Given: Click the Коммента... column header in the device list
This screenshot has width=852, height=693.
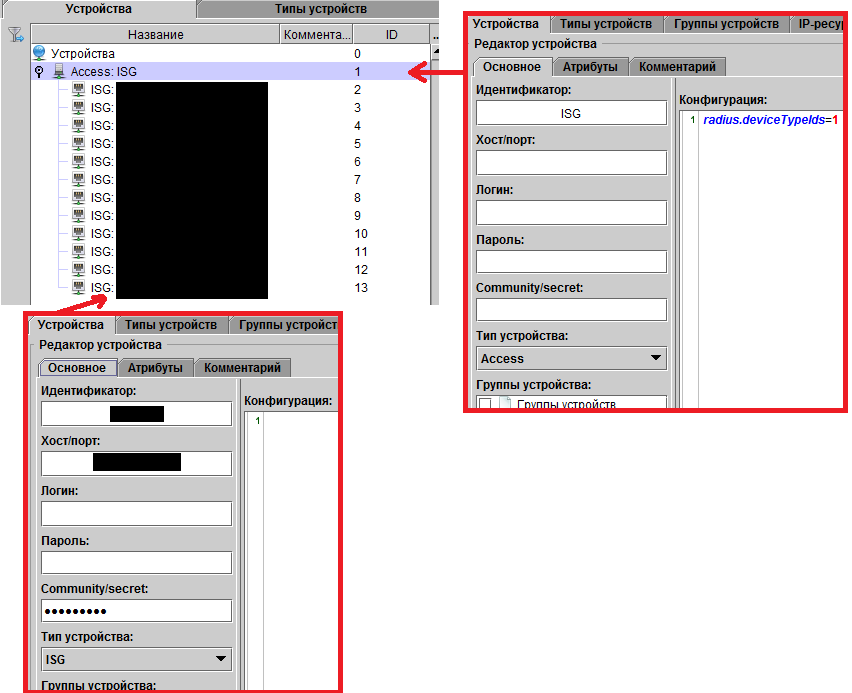Looking at the screenshot, I should click(x=317, y=35).
